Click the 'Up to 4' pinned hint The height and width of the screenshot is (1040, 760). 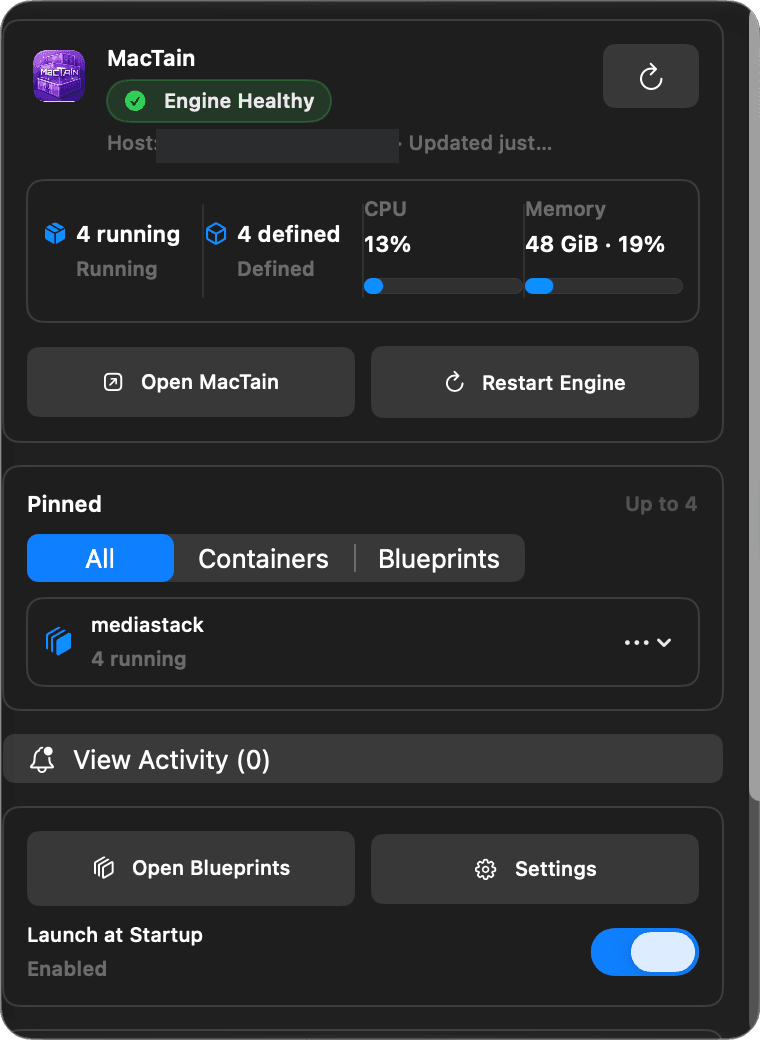(x=661, y=504)
